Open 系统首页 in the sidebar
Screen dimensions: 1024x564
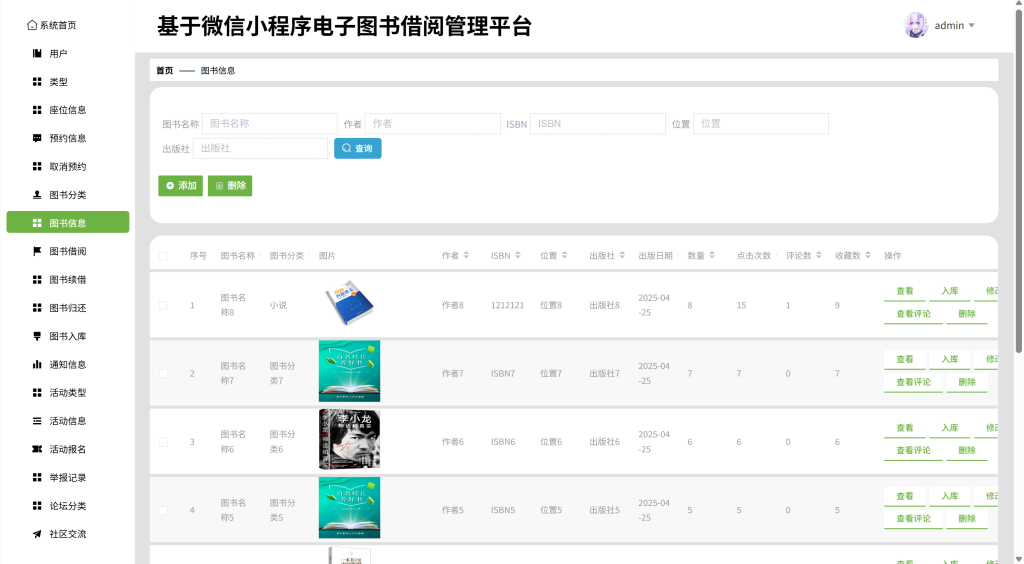(x=52, y=25)
